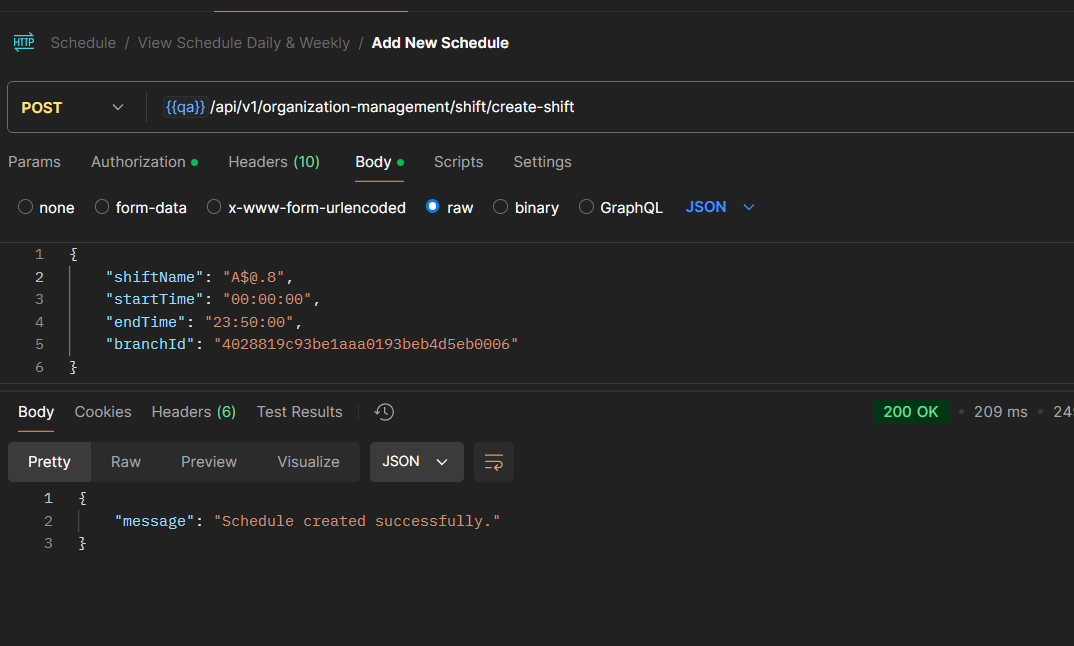Open the response format JSON dropdown
This screenshot has width=1074, height=646.
[x=416, y=462]
